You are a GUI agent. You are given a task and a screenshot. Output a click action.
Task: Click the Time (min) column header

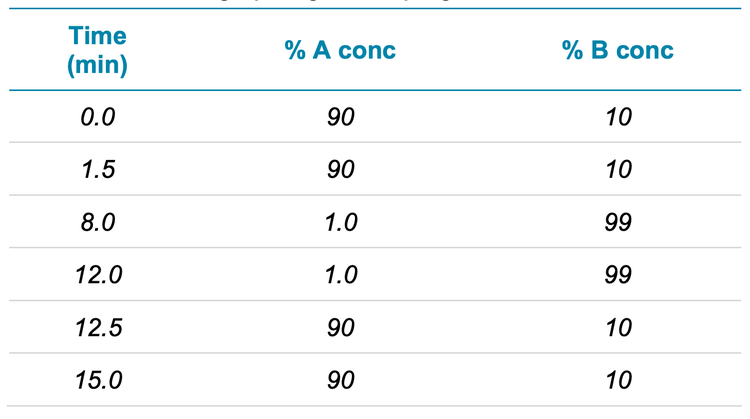98,51
